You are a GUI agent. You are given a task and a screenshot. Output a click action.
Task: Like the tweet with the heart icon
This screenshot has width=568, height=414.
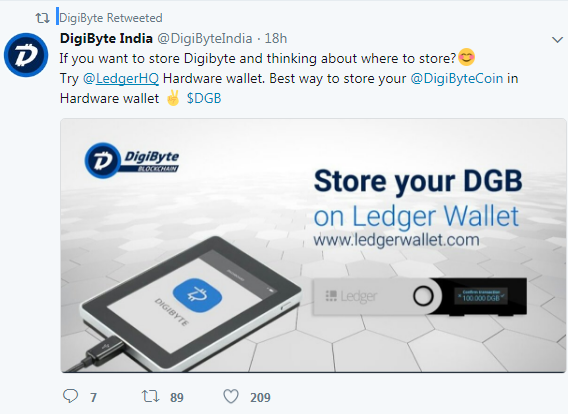tap(231, 396)
